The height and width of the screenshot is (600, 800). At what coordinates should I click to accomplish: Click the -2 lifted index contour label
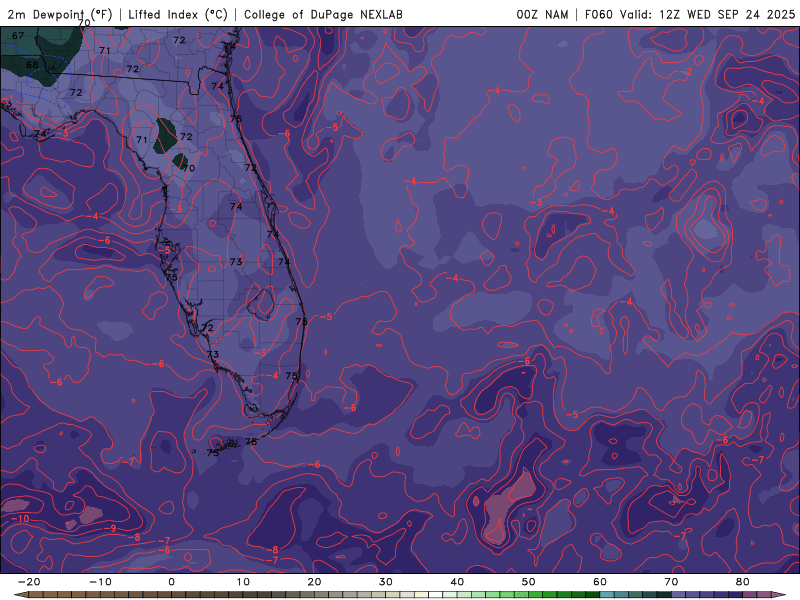[x=687, y=72]
